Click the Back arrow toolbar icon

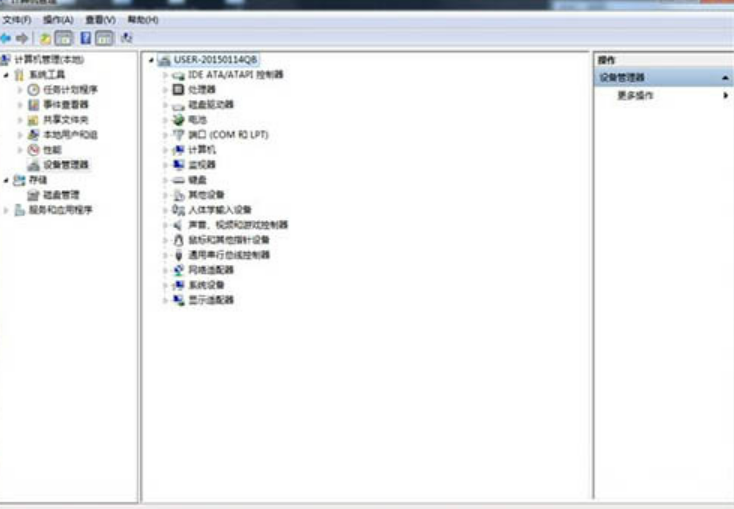pyautogui.click(x=6, y=38)
